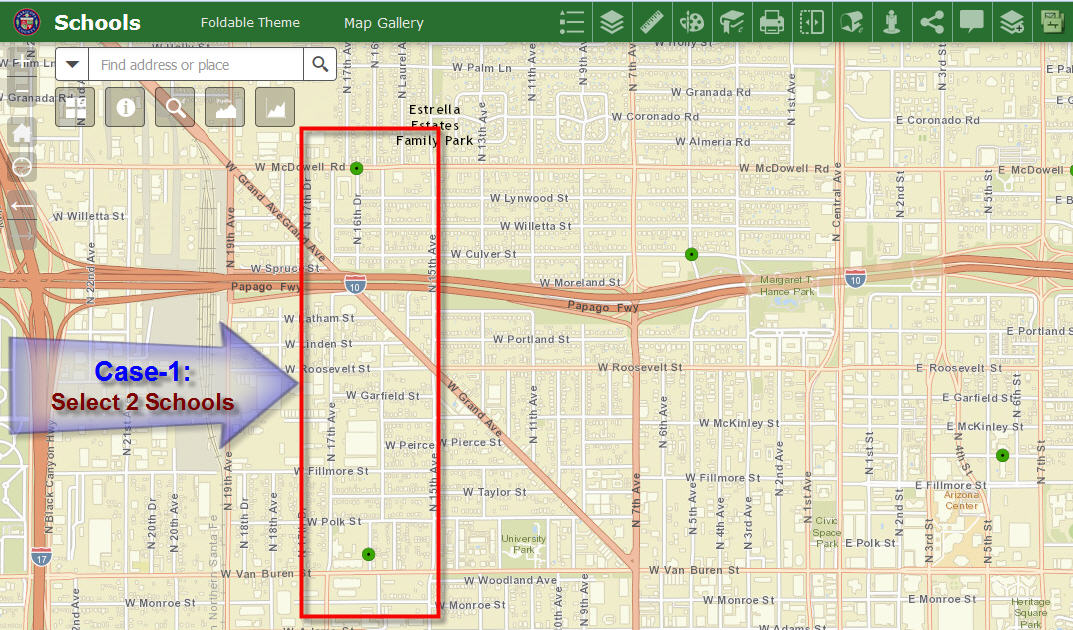Click the W Lynwood St label

click(x=529, y=198)
